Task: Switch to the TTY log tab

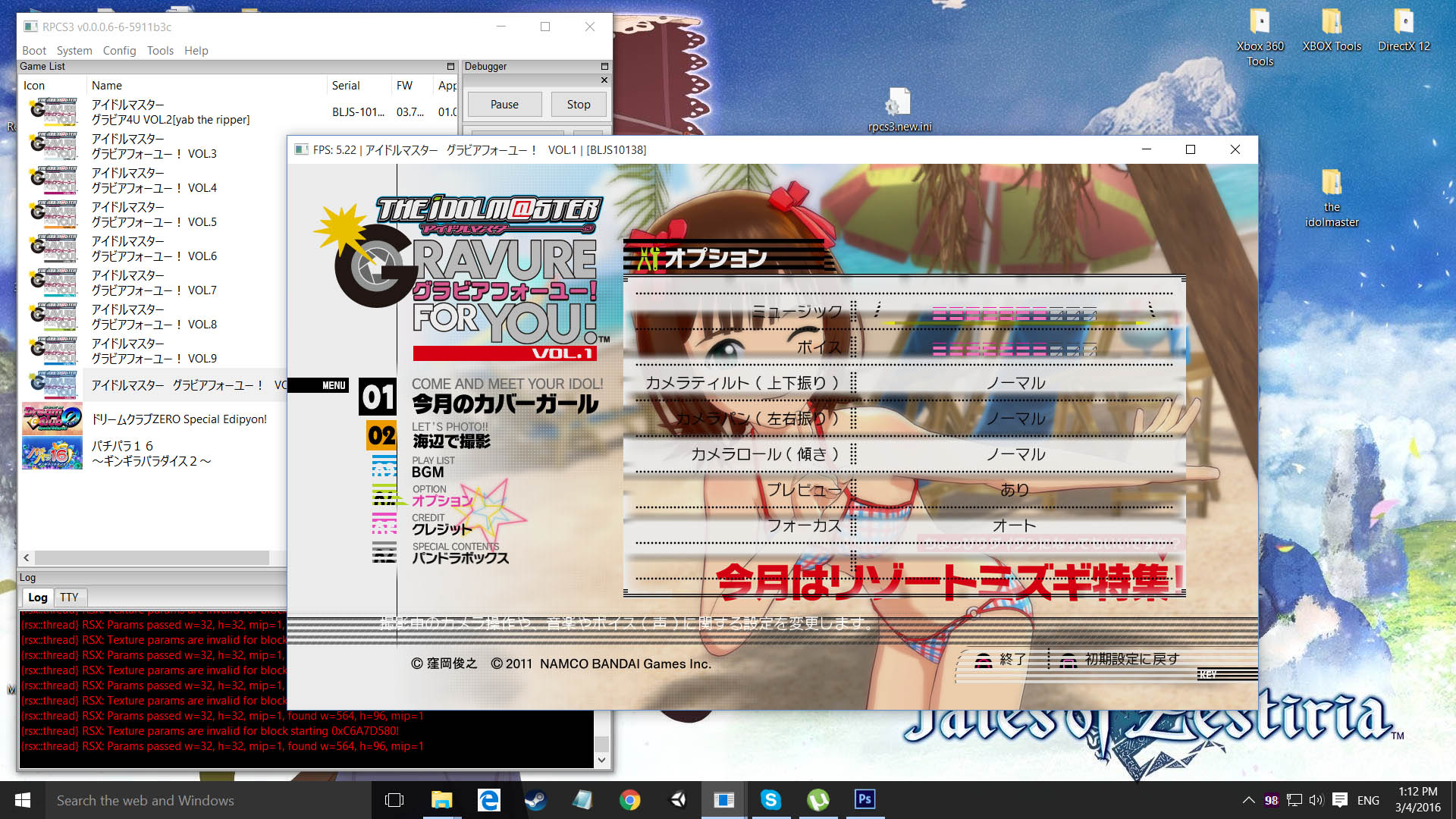Action: pos(69,598)
